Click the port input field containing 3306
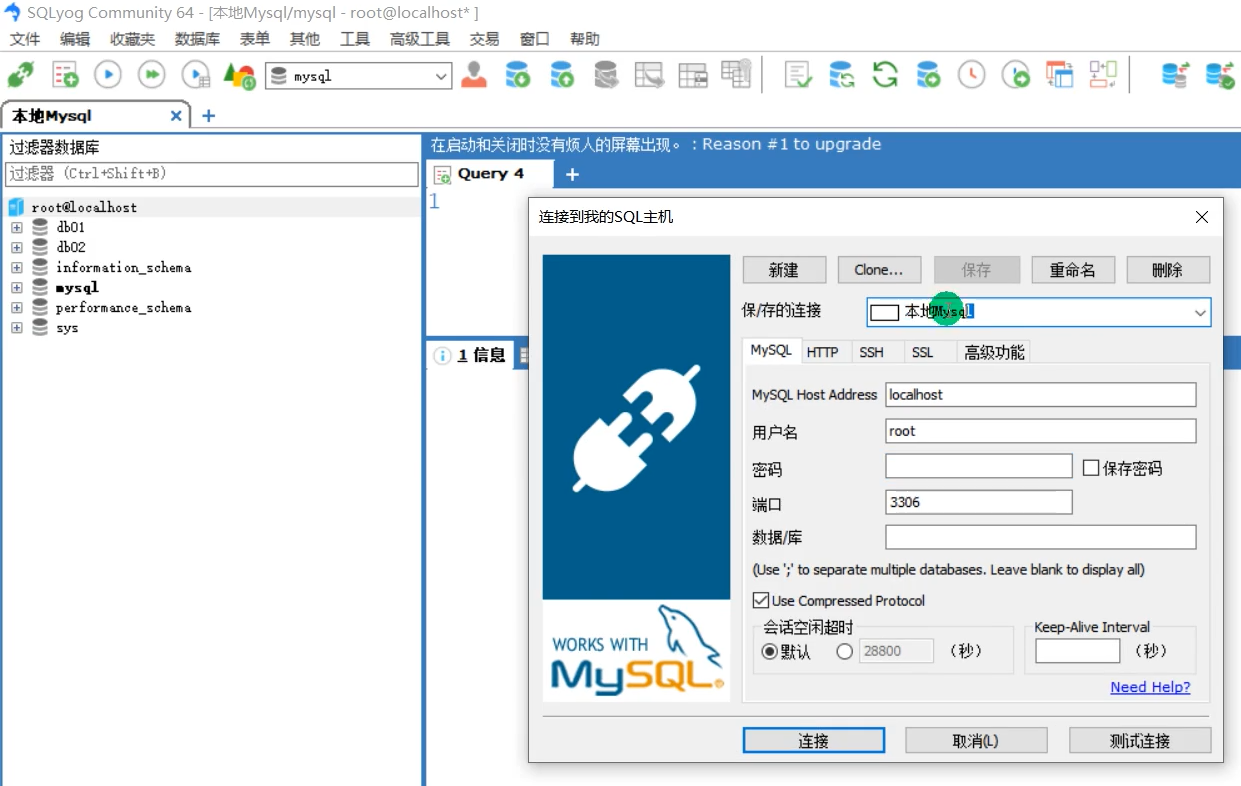The width and height of the screenshot is (1241, 786). point(978,503)
